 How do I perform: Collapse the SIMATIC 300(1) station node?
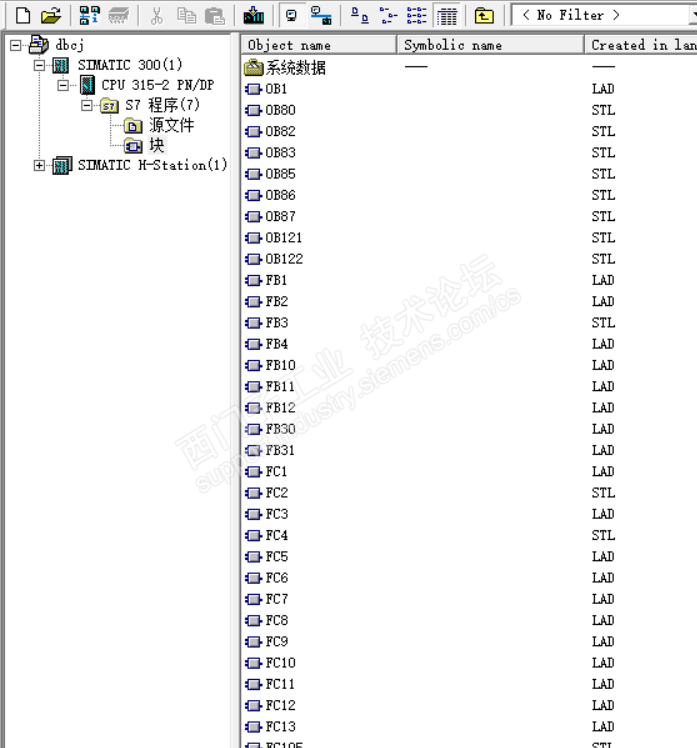click(x=40, y=65)
